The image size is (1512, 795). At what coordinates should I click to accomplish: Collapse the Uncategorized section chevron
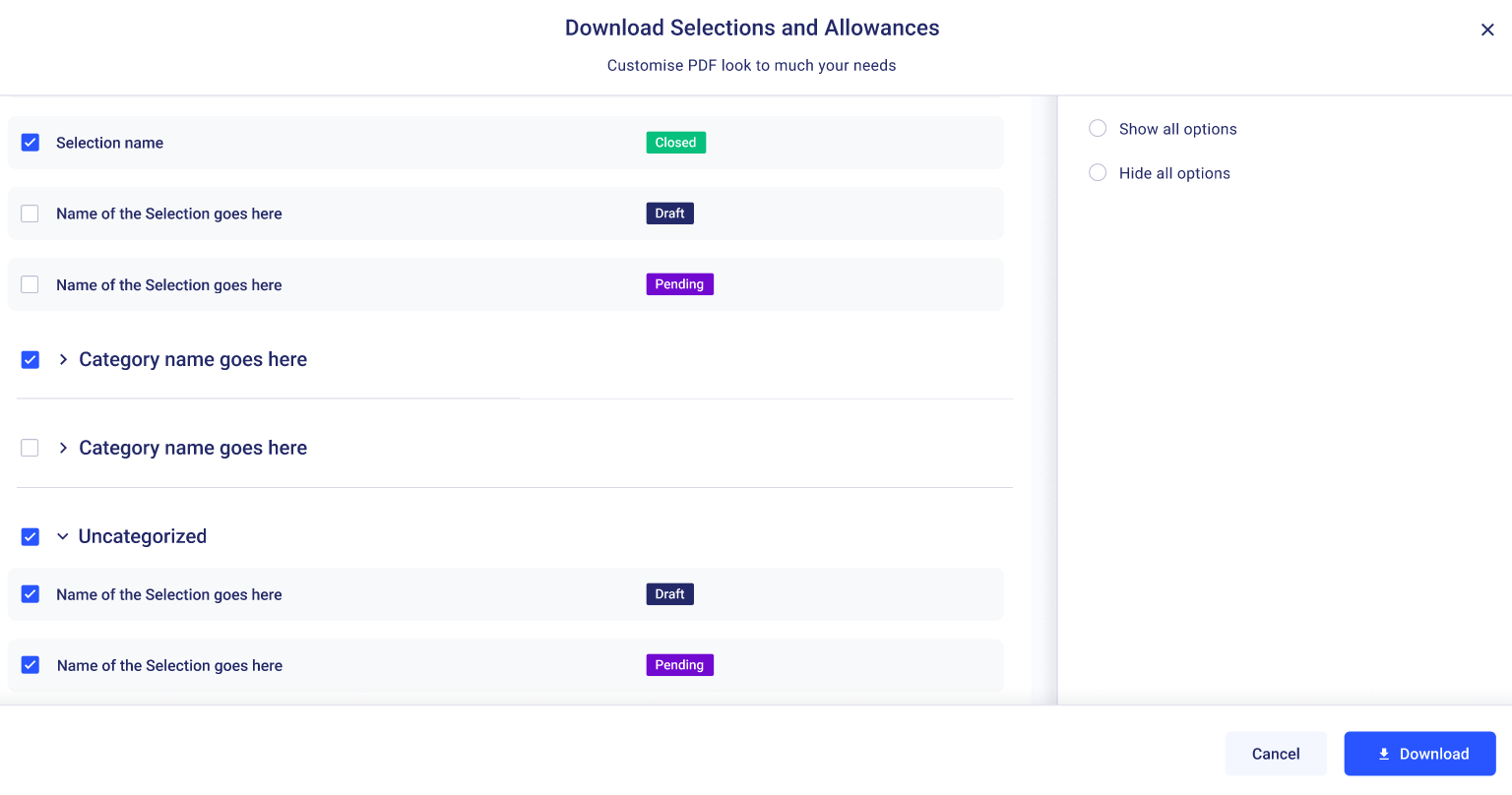pos(63,537)
